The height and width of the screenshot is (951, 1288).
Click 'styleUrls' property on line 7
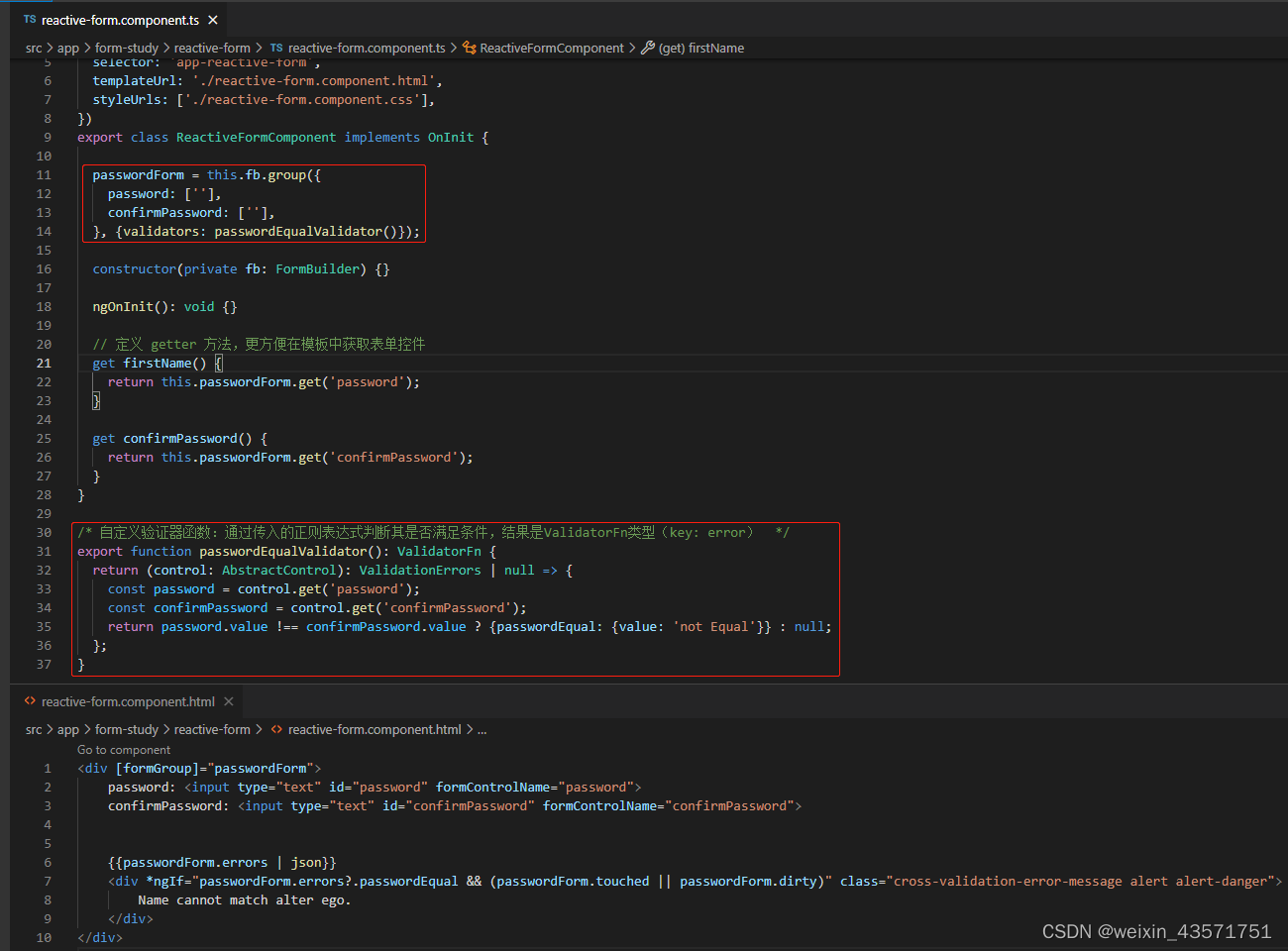127,100
